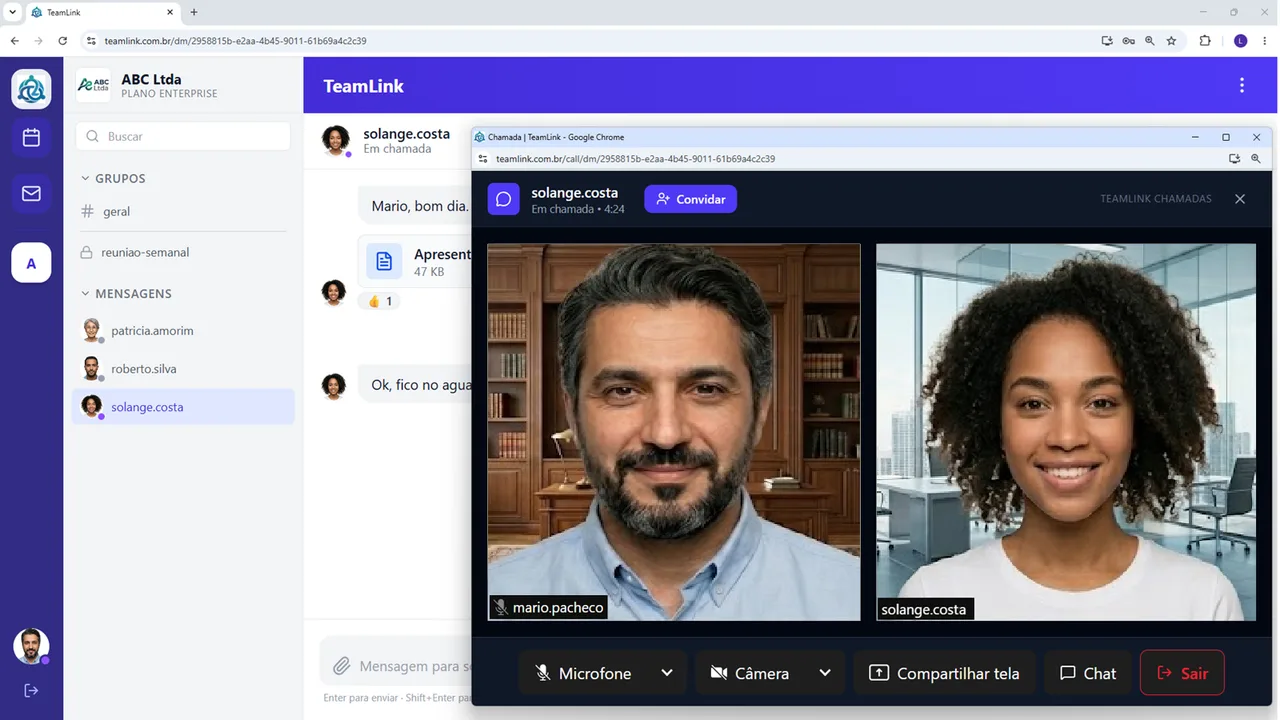The width and height of the screenshot is (1280, 720).
Task: Open the mail envelope icon in sidebar
Action: (31, 194)
